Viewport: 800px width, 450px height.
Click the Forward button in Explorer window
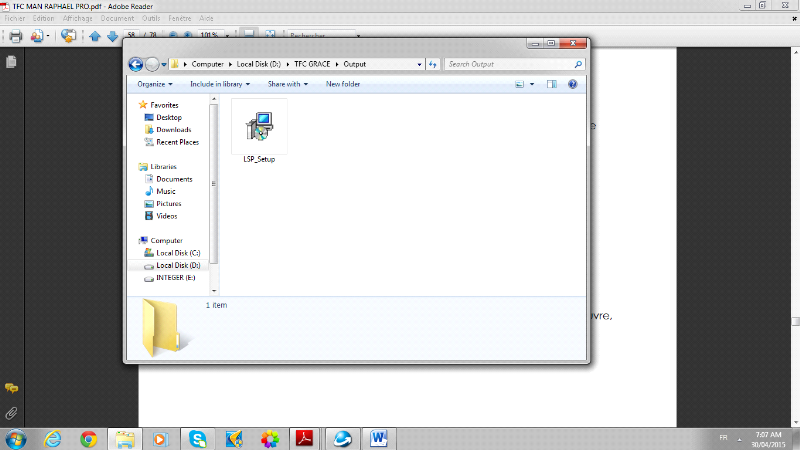click(152, 64)
